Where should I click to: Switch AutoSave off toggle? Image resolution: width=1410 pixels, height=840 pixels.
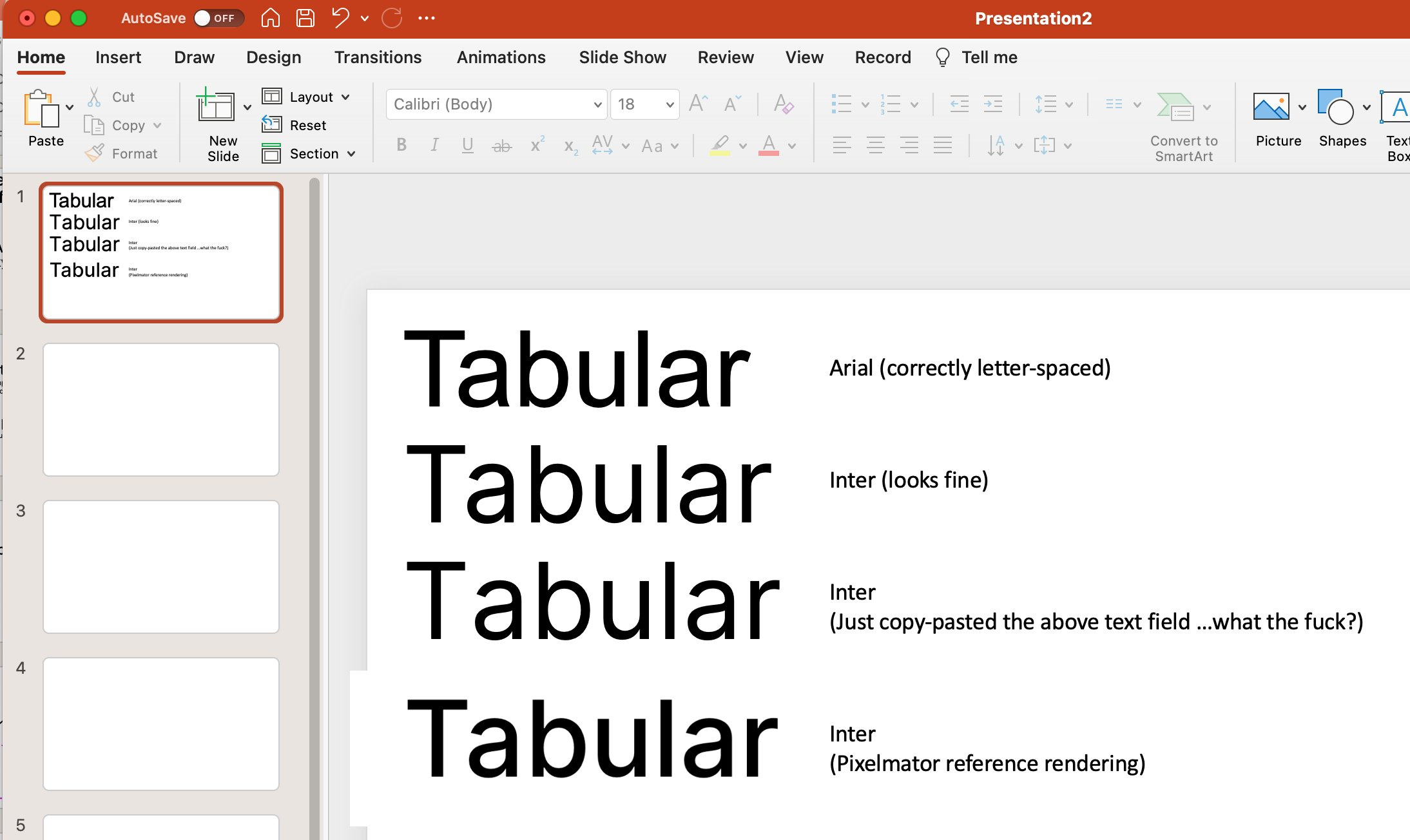[x=218, y=18]
